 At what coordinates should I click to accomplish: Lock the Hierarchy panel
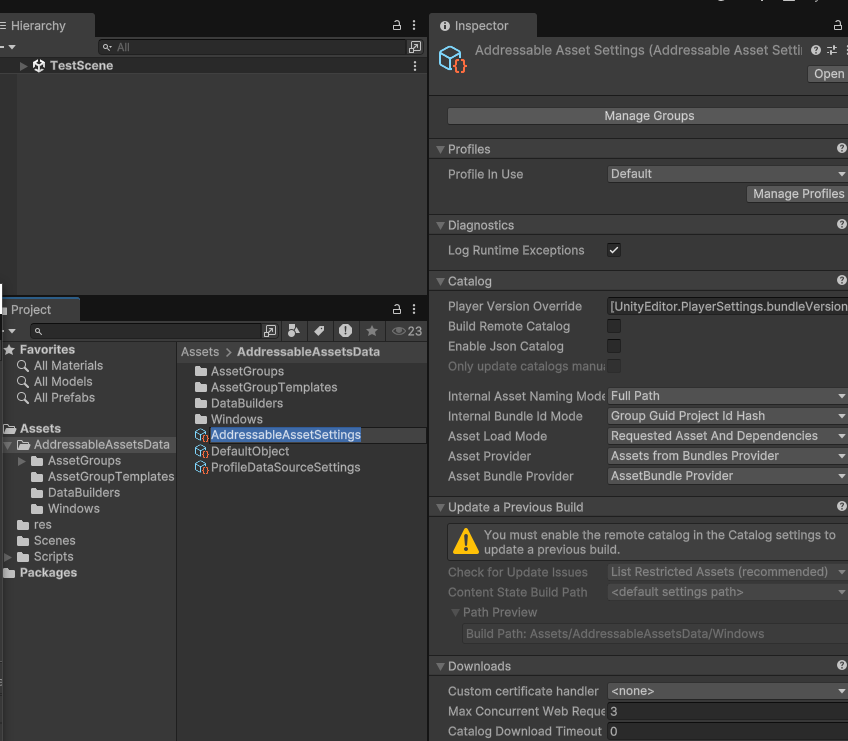(x=396, y=25)
